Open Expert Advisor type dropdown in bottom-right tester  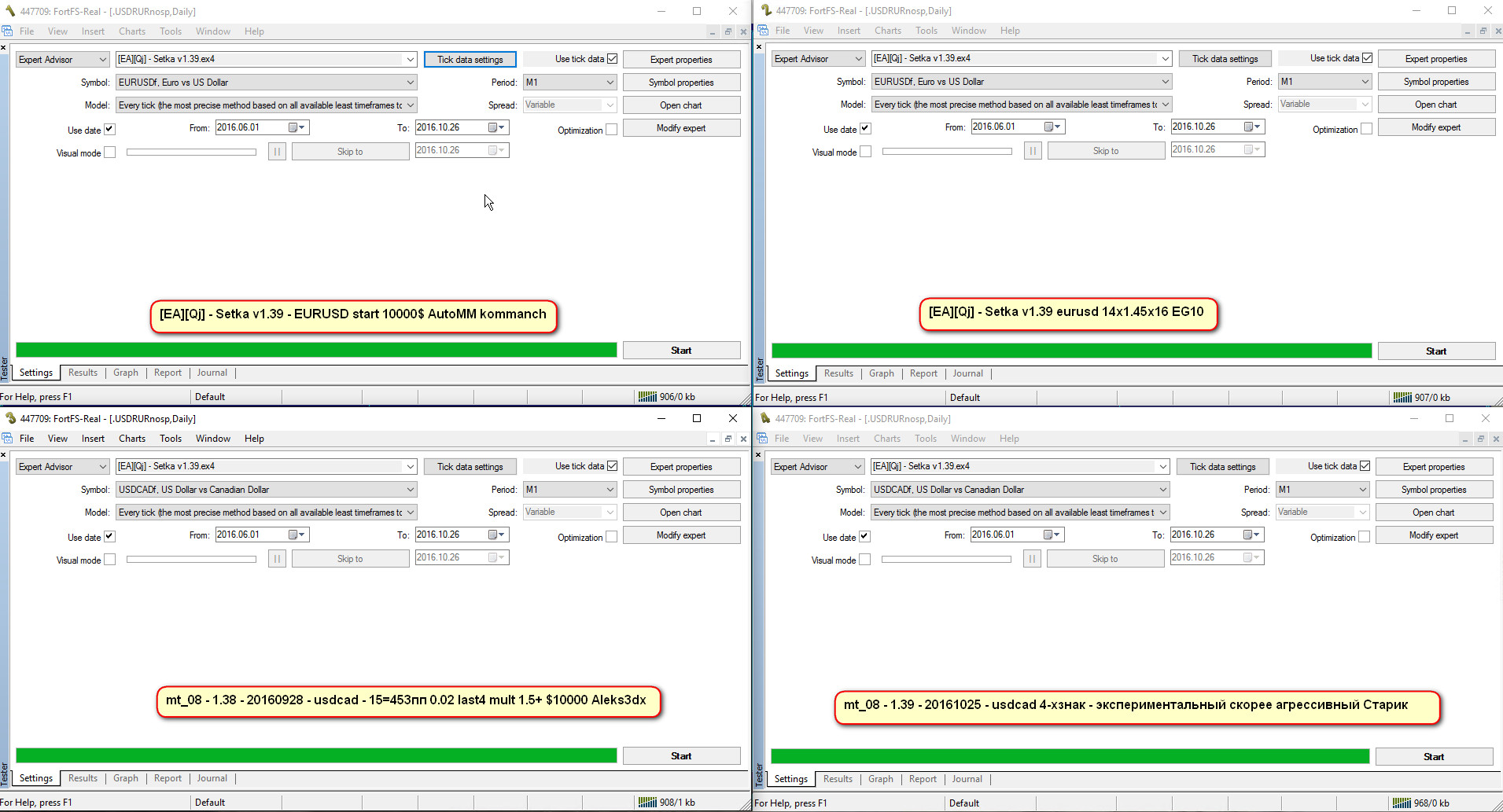817,467
